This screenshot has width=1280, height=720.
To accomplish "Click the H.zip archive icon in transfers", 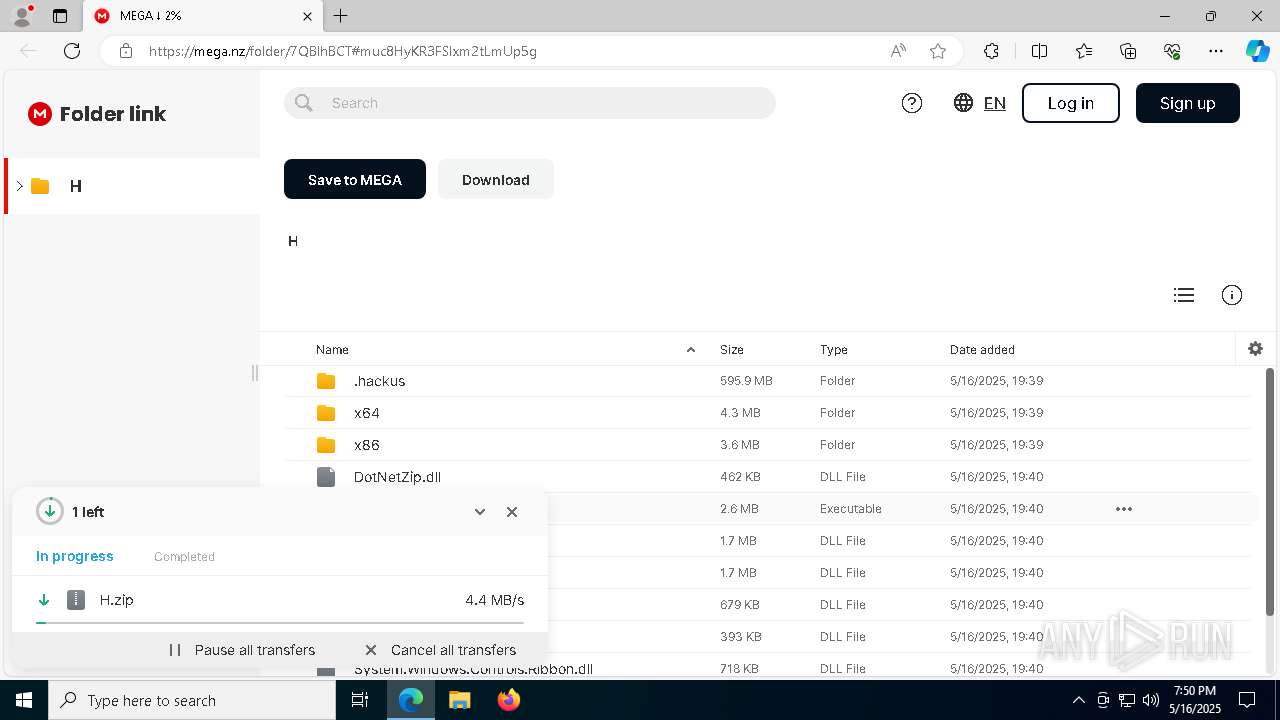I will [x=76, y=600].
